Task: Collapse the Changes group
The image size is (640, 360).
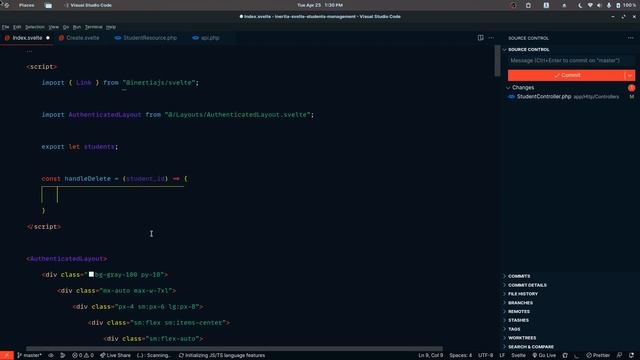Action: pyautogui.click(x=508, y=88)
